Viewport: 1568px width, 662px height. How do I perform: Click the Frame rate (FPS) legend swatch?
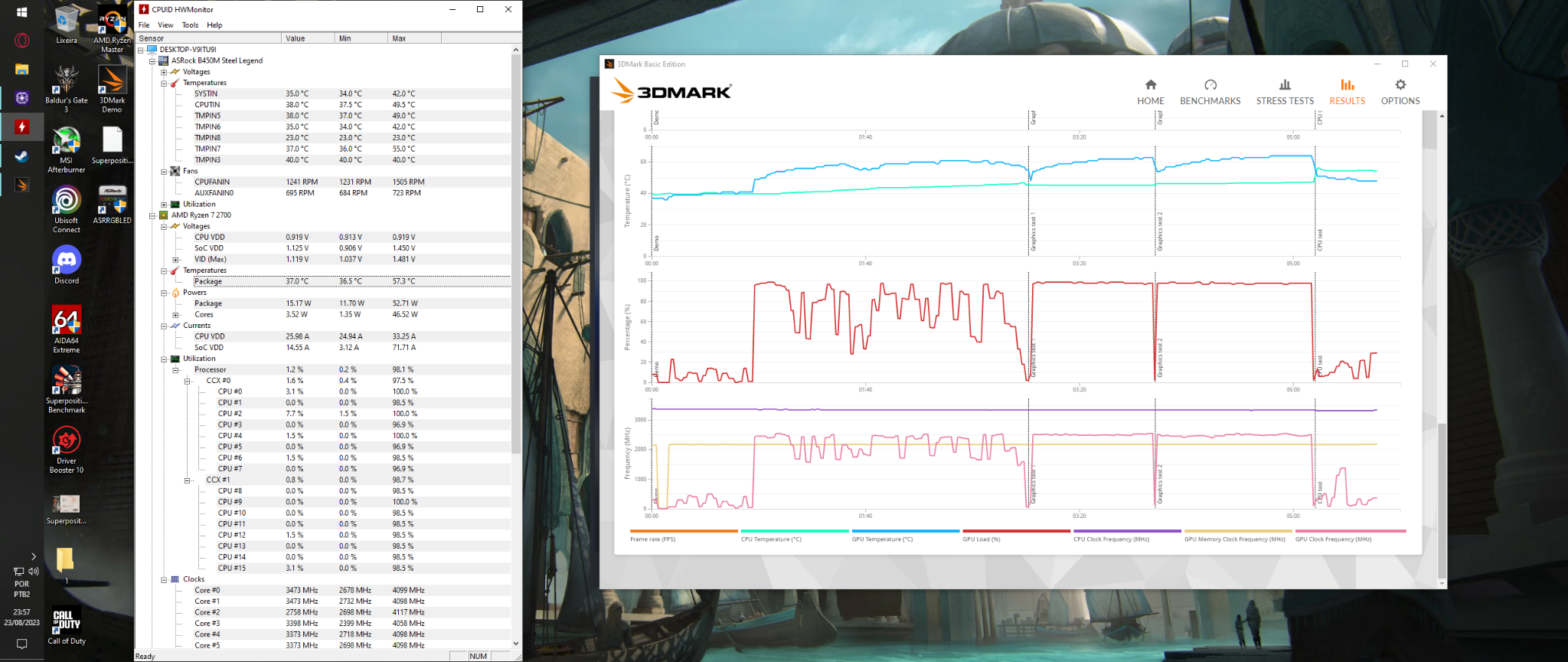pyautogui.click(x=684, y=531)
